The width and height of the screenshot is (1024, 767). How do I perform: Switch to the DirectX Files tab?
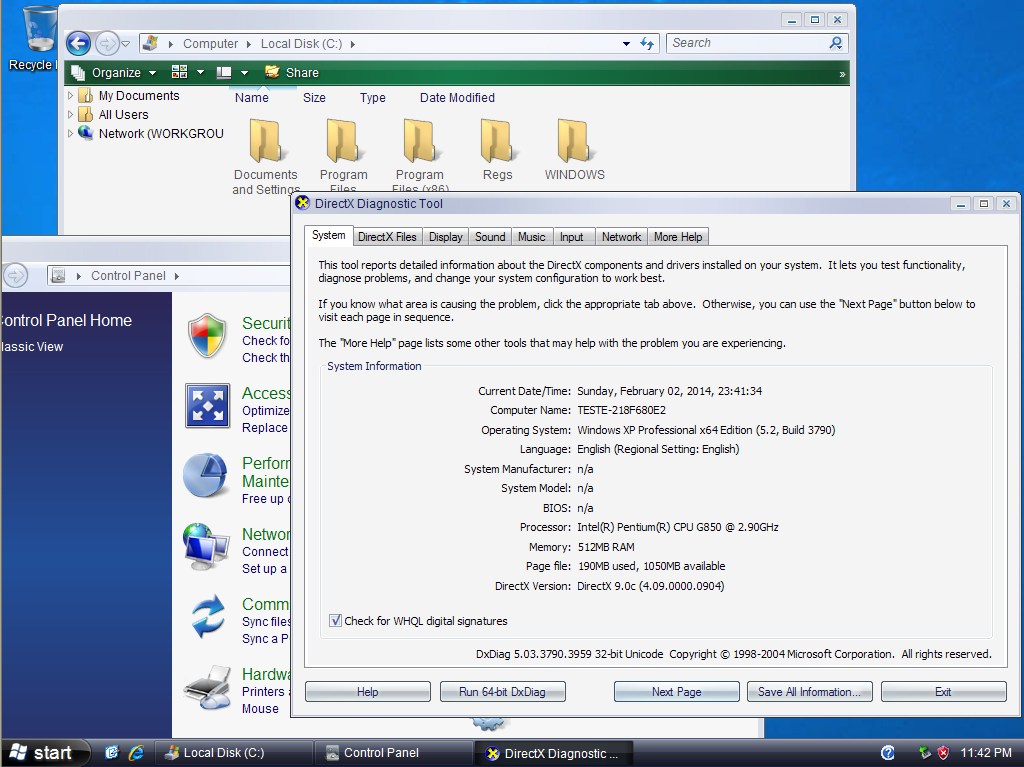387,237
